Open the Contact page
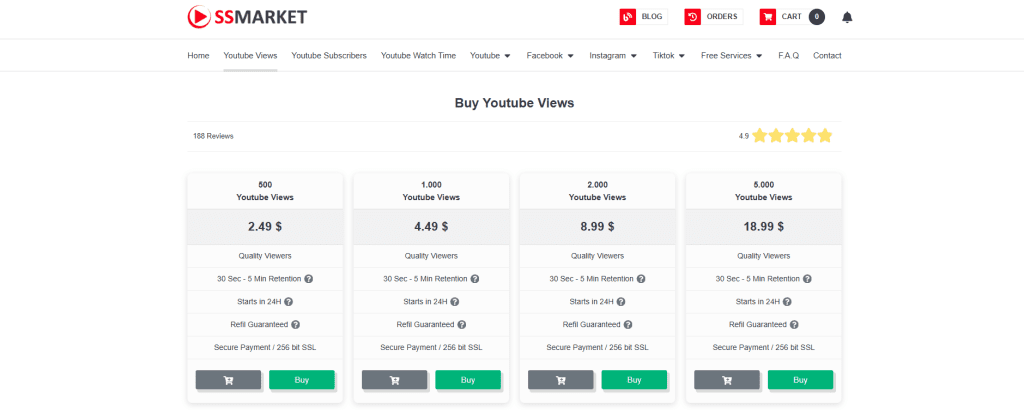Screen dimensions: 1024x410 [827, 55]
